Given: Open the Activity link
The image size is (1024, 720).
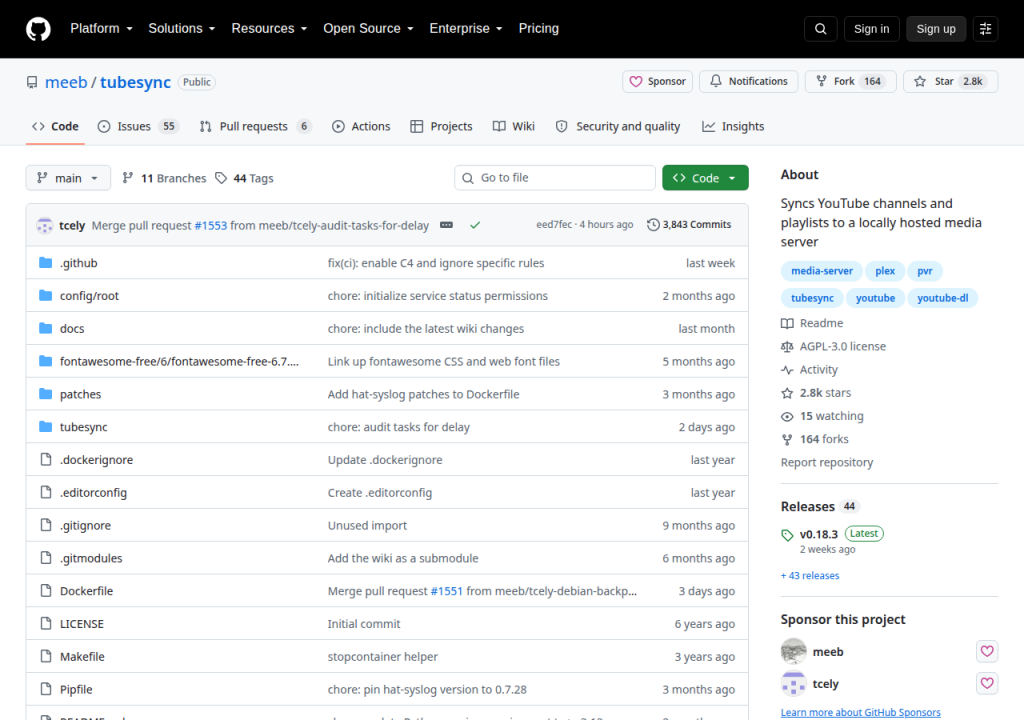Looking at the screenshot, I should pyautogui.click(x=810, y=370).
